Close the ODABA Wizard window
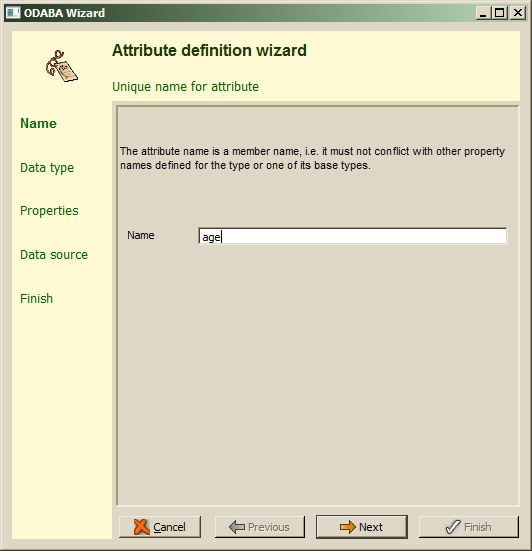Viewport: 532px width, 551px height. 518,13
